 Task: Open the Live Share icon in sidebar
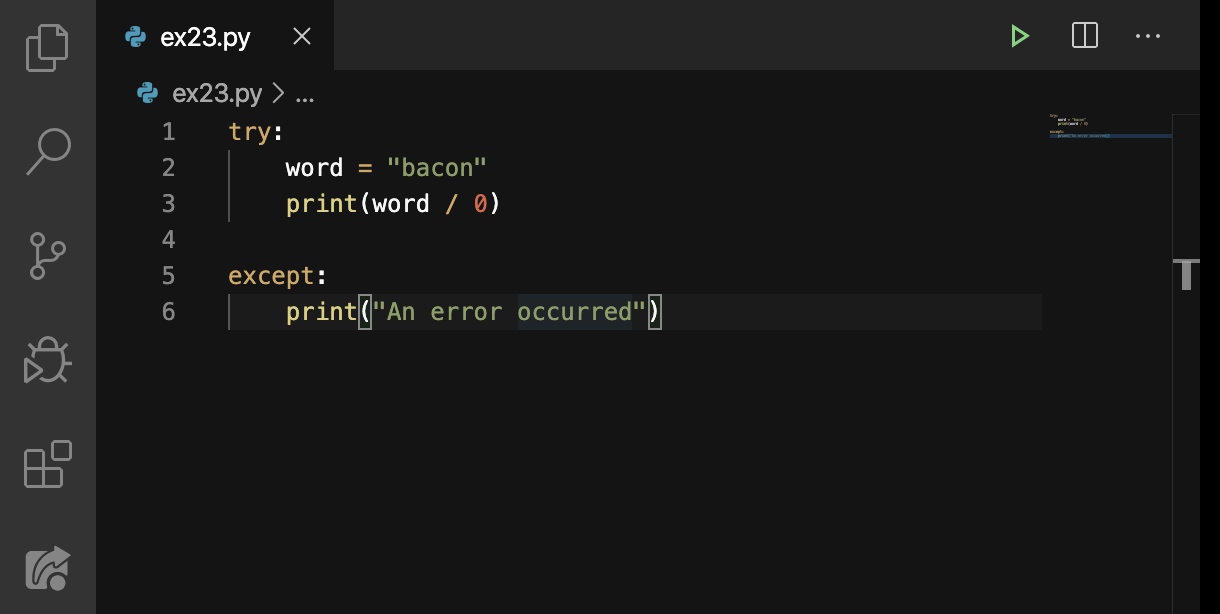tap(47, 568)
